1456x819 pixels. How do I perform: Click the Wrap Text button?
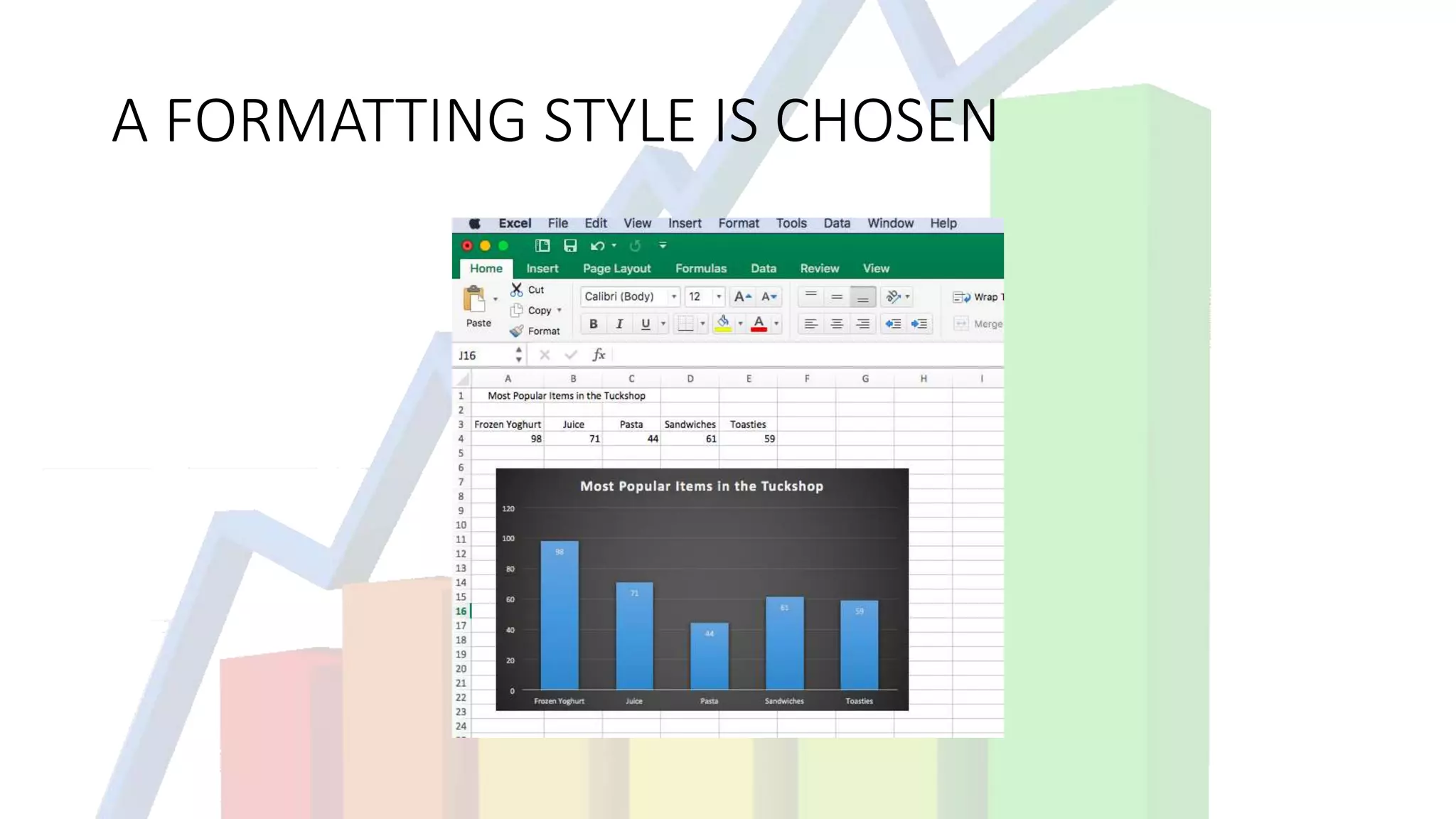coord(978,297)
